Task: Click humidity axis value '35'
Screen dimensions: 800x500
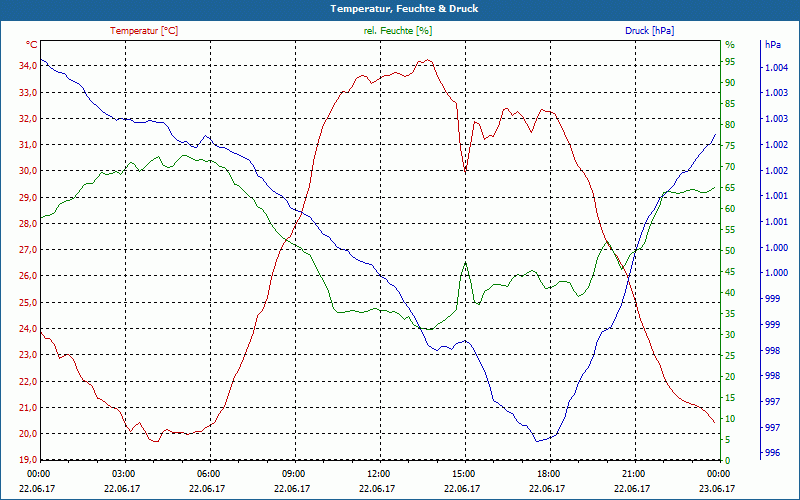Action: pos(730,314)
